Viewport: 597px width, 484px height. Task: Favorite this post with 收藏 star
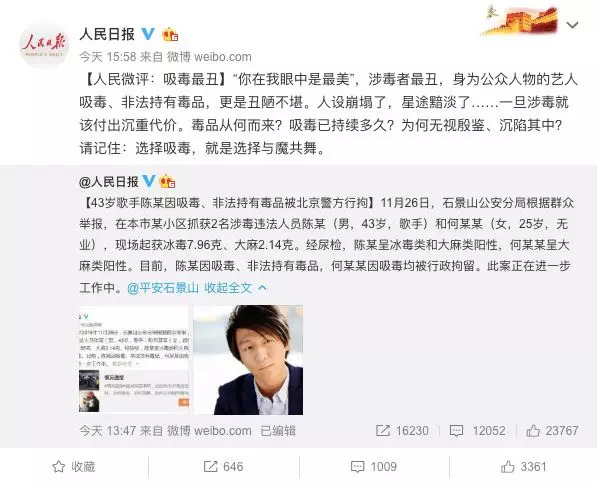click(x=73, y=466)
